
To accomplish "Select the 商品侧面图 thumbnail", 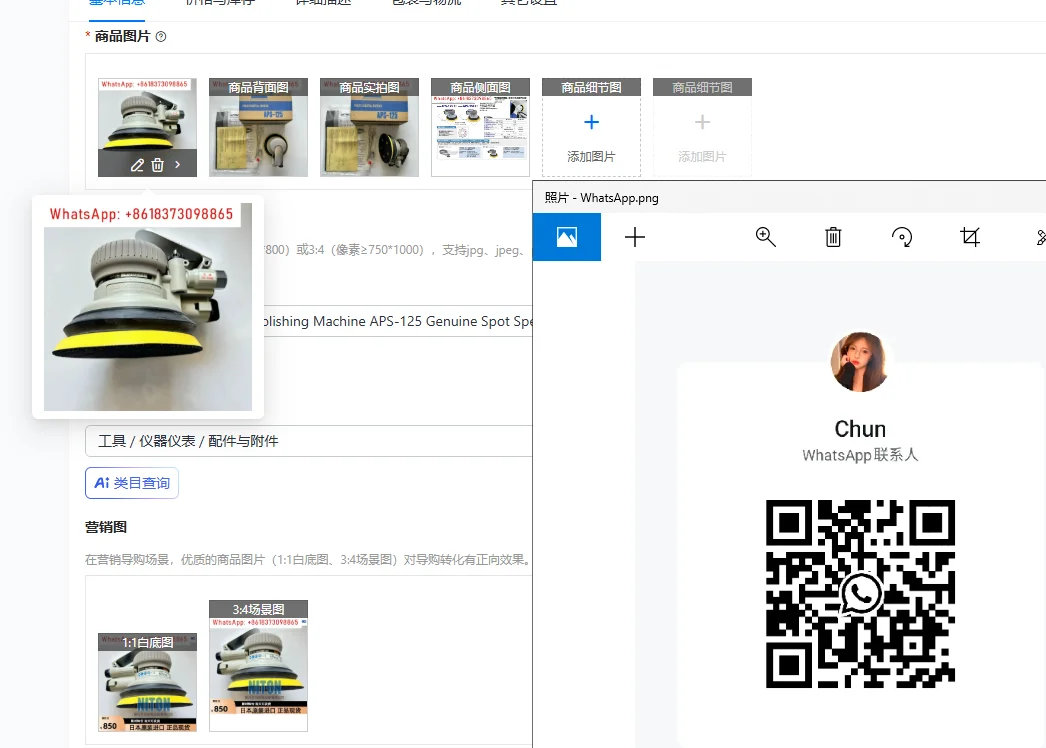I will tap(480, 127).
